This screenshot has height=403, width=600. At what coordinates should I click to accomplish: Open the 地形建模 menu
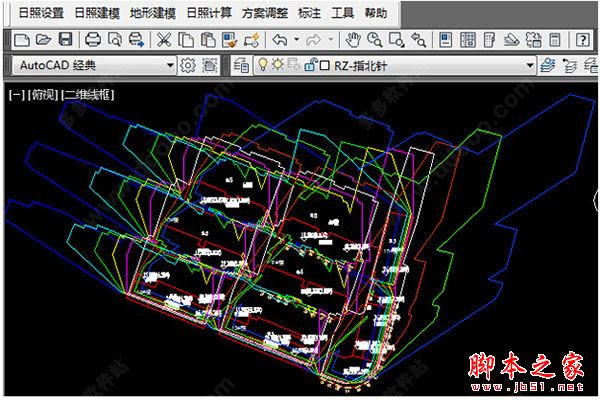pos(153,13)
